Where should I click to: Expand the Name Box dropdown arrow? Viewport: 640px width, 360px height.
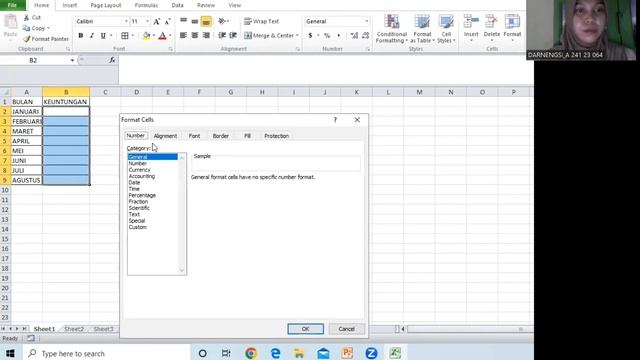tap(72, 60)
